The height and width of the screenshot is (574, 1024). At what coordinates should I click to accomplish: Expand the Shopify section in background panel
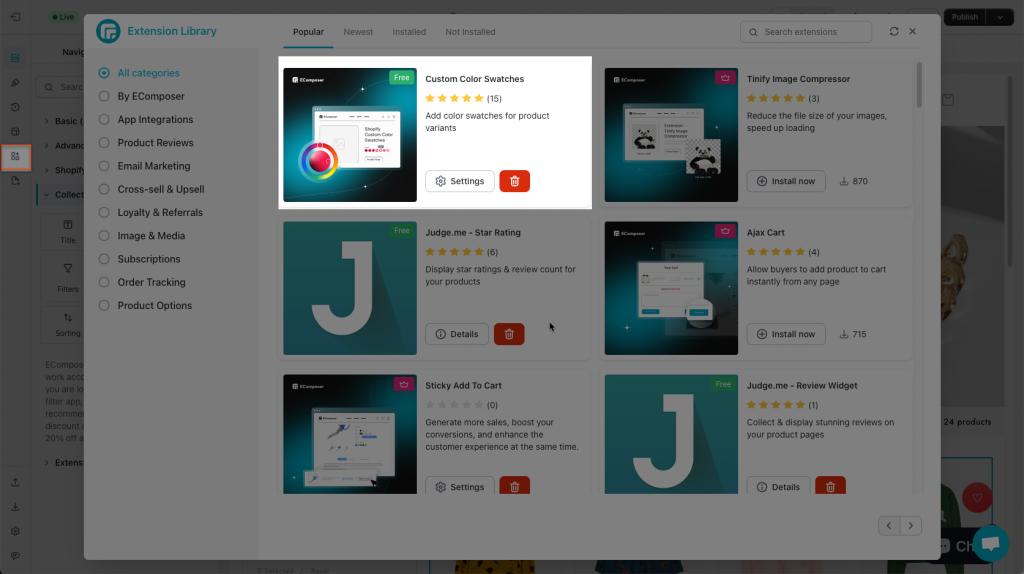tap(46, 170)
